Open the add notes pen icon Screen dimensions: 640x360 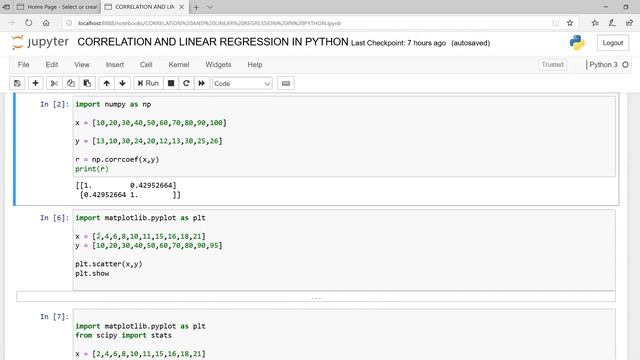612,23
